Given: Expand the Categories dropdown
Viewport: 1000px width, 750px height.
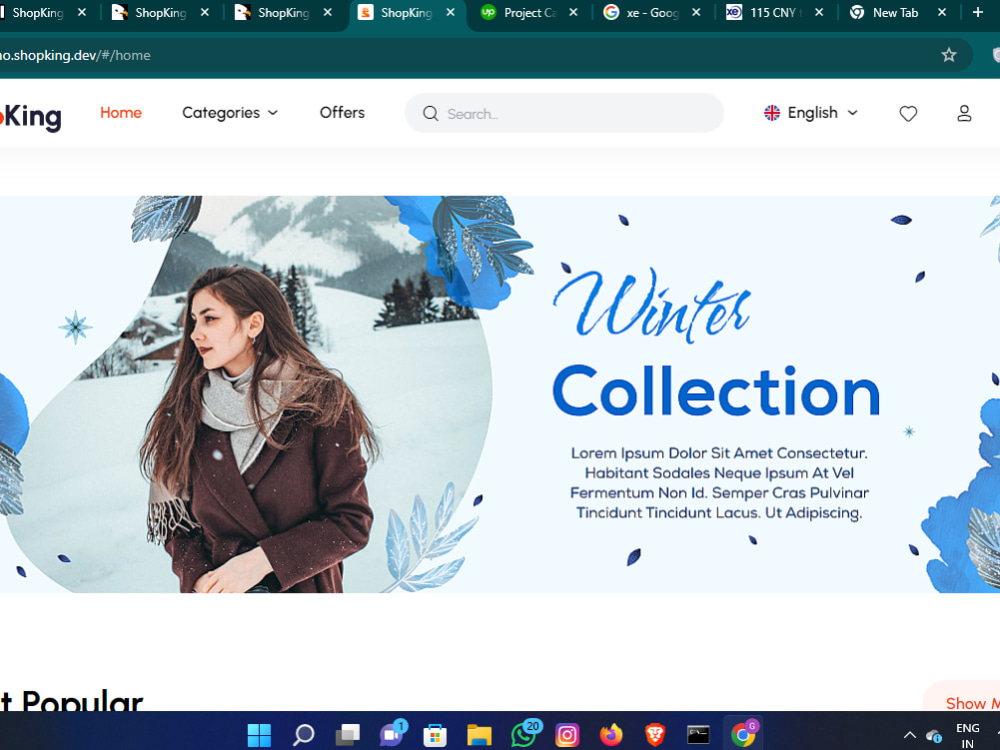Looking at the screenshot, I should pyautogui.click(x=229, y=113).
